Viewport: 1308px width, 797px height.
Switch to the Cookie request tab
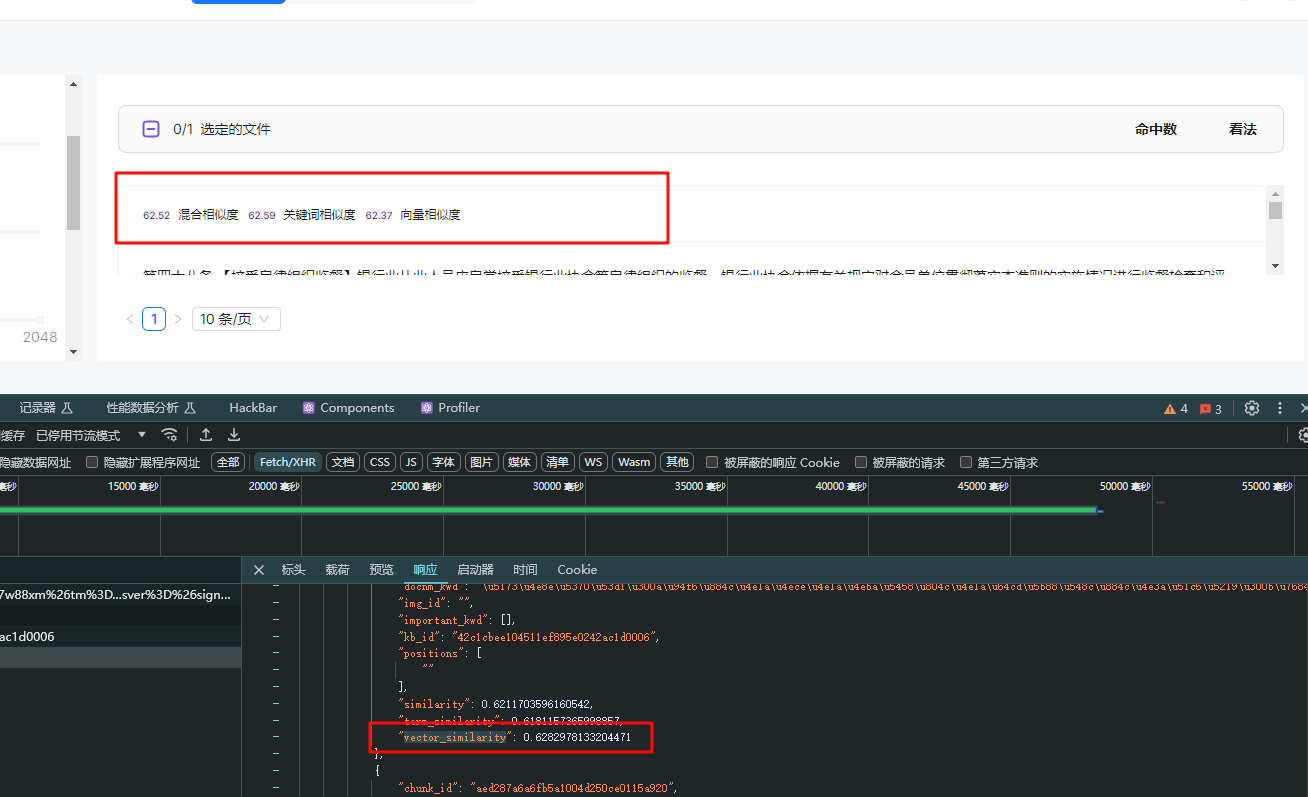577,570
